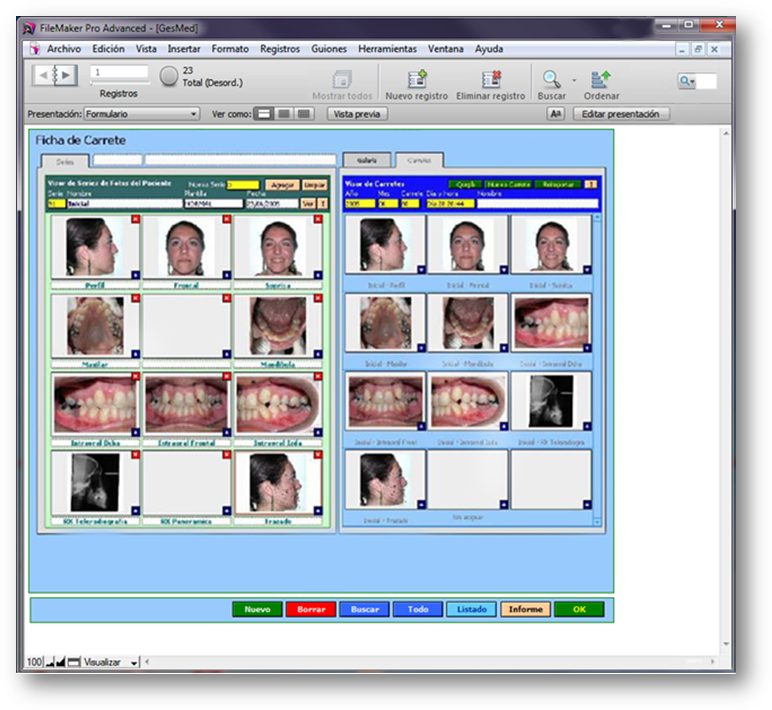This screenshot has width=772, height=710.
Task: Open the Registros menu
Action: click(280, 49)
